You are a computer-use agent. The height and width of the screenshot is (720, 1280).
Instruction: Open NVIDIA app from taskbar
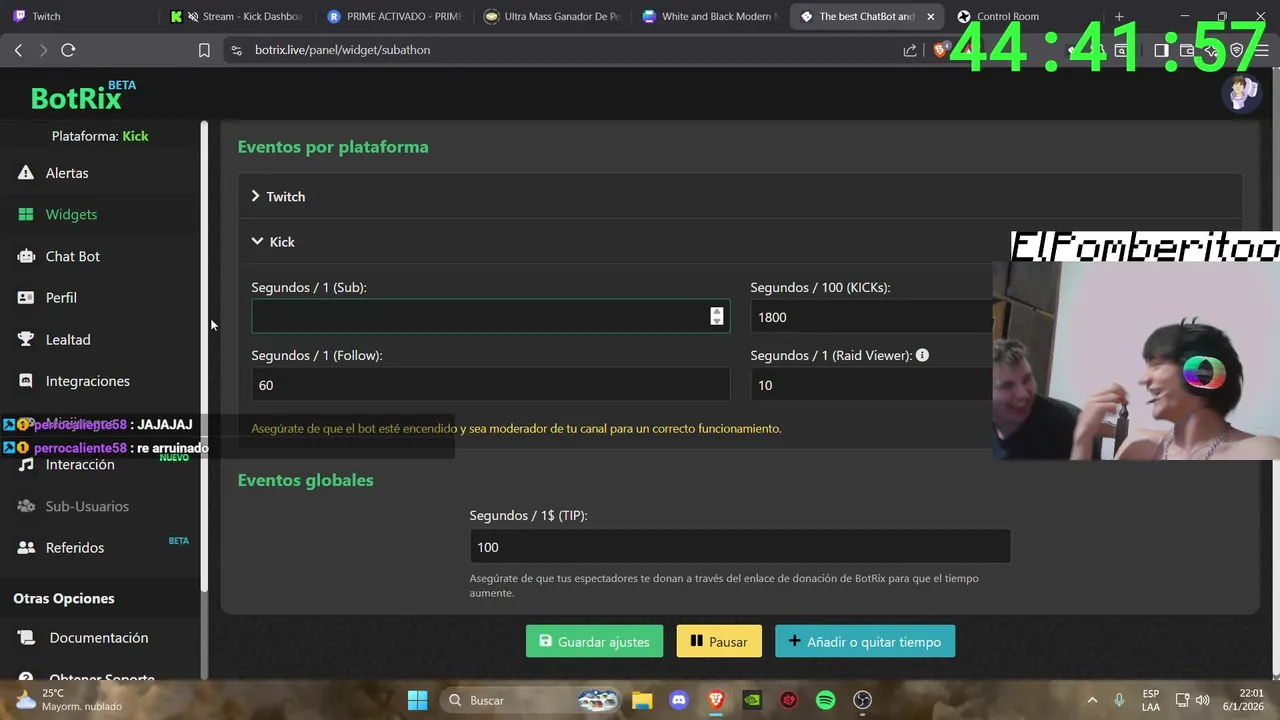point(752,700)
